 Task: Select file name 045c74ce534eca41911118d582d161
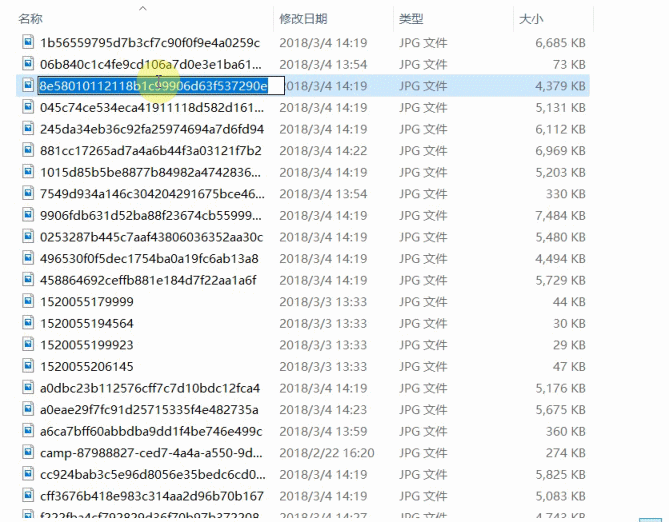[x=152, y=108]
